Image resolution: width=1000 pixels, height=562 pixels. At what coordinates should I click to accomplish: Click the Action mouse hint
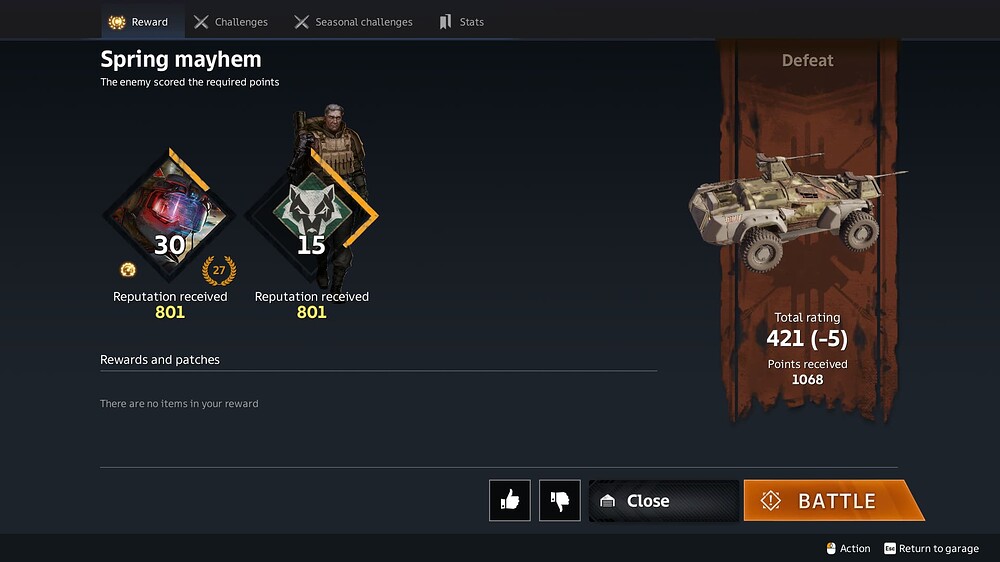[848, 549]
